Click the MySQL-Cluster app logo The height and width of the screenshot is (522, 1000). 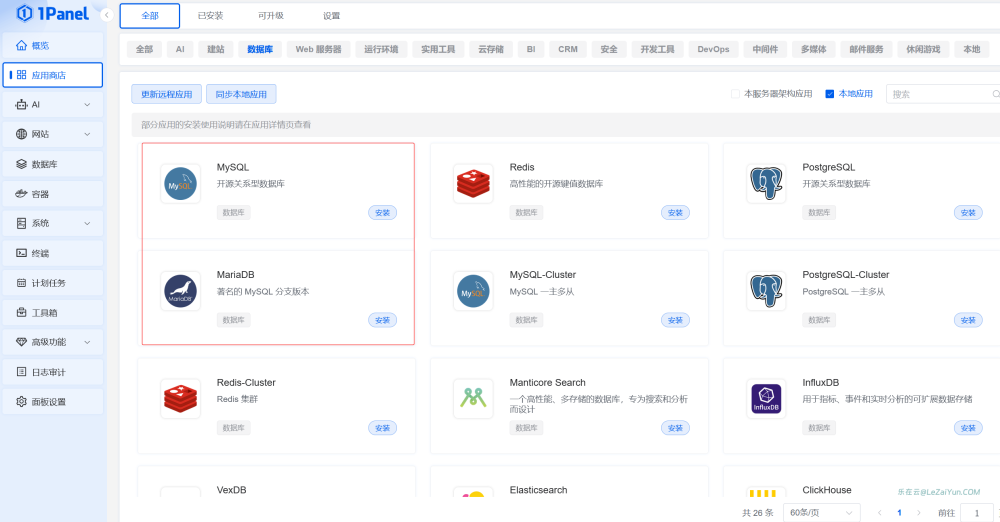(473, 291)
